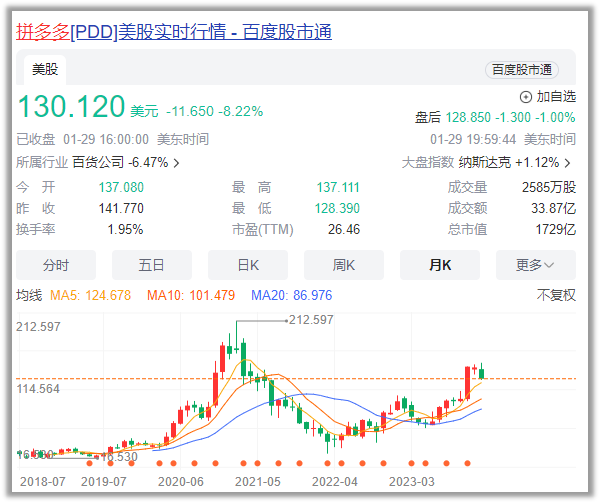
Task: Click the current price 130.120
Action: [71, 106]
